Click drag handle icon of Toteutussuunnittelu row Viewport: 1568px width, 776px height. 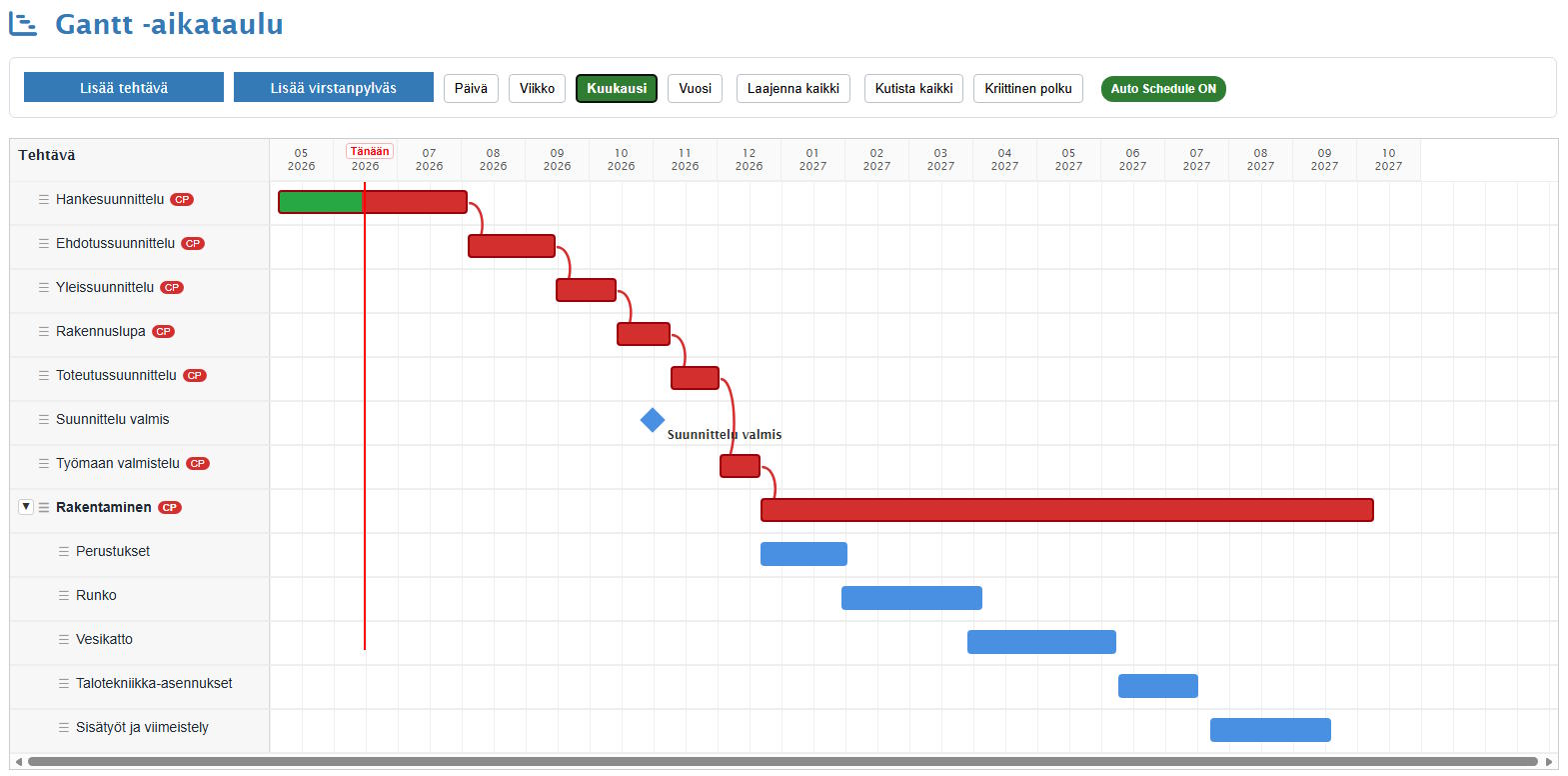(44, 375)
